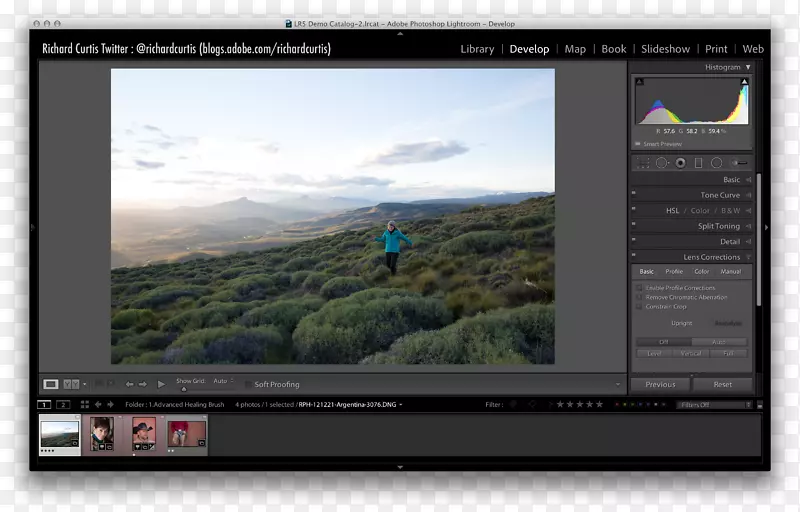
Task: Open Before/After view options arrow
Action: pyautogui.click(x=85, y=385)
